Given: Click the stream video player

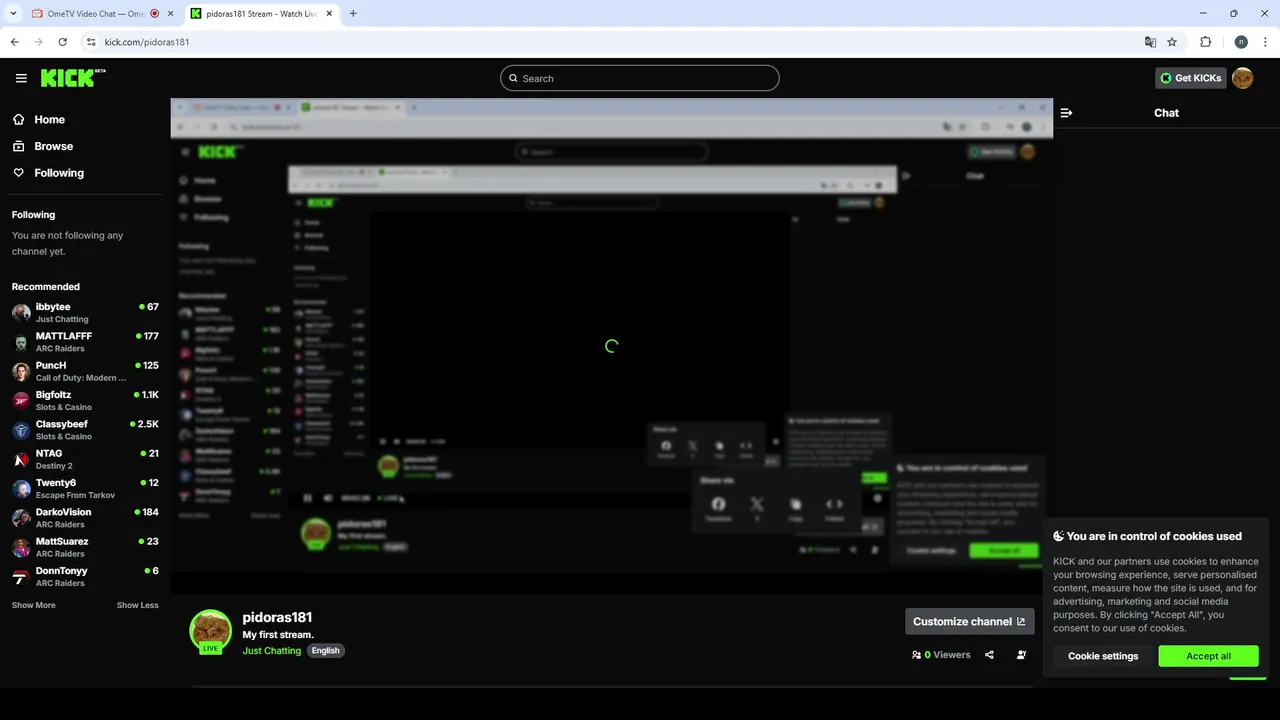Looking at the screenshot, I should pyautogui.click(x=611, y=346).
